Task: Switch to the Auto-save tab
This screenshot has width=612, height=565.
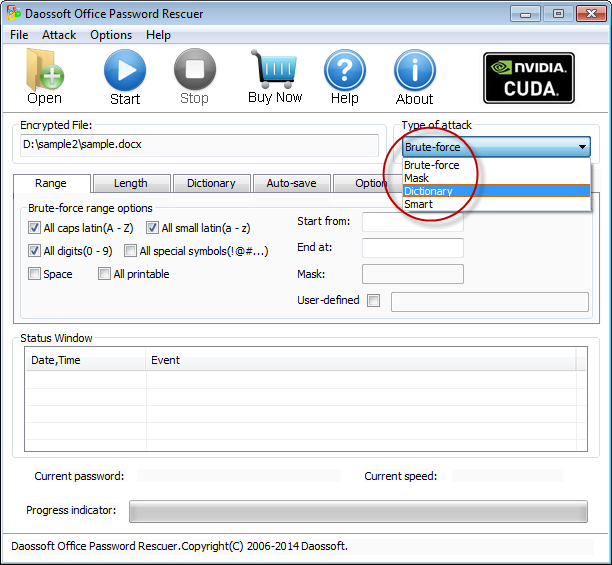Action: (x=292, y=183)
